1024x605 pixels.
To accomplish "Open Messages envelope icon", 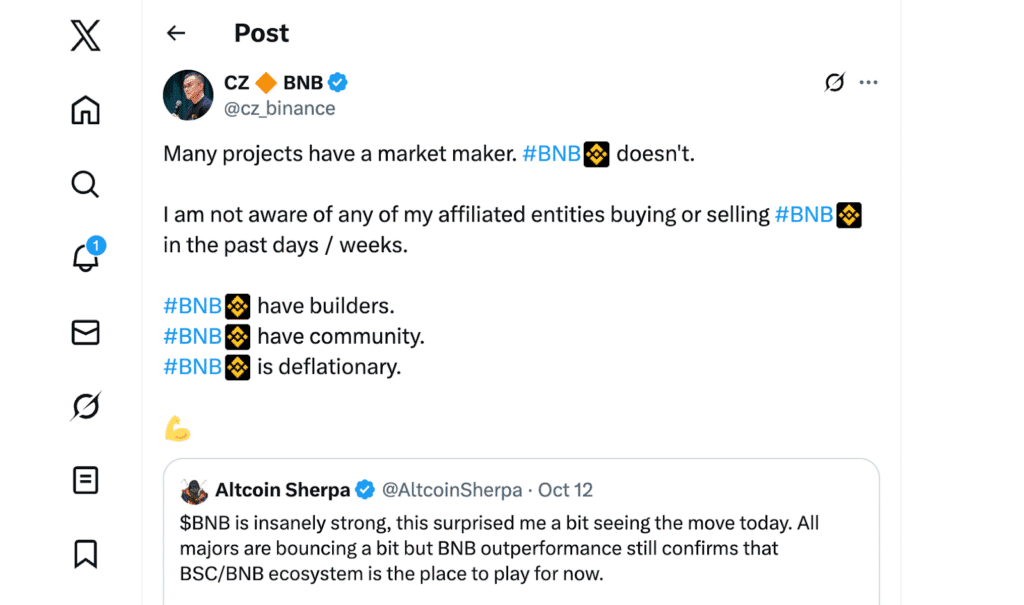I will click(85, 332).
